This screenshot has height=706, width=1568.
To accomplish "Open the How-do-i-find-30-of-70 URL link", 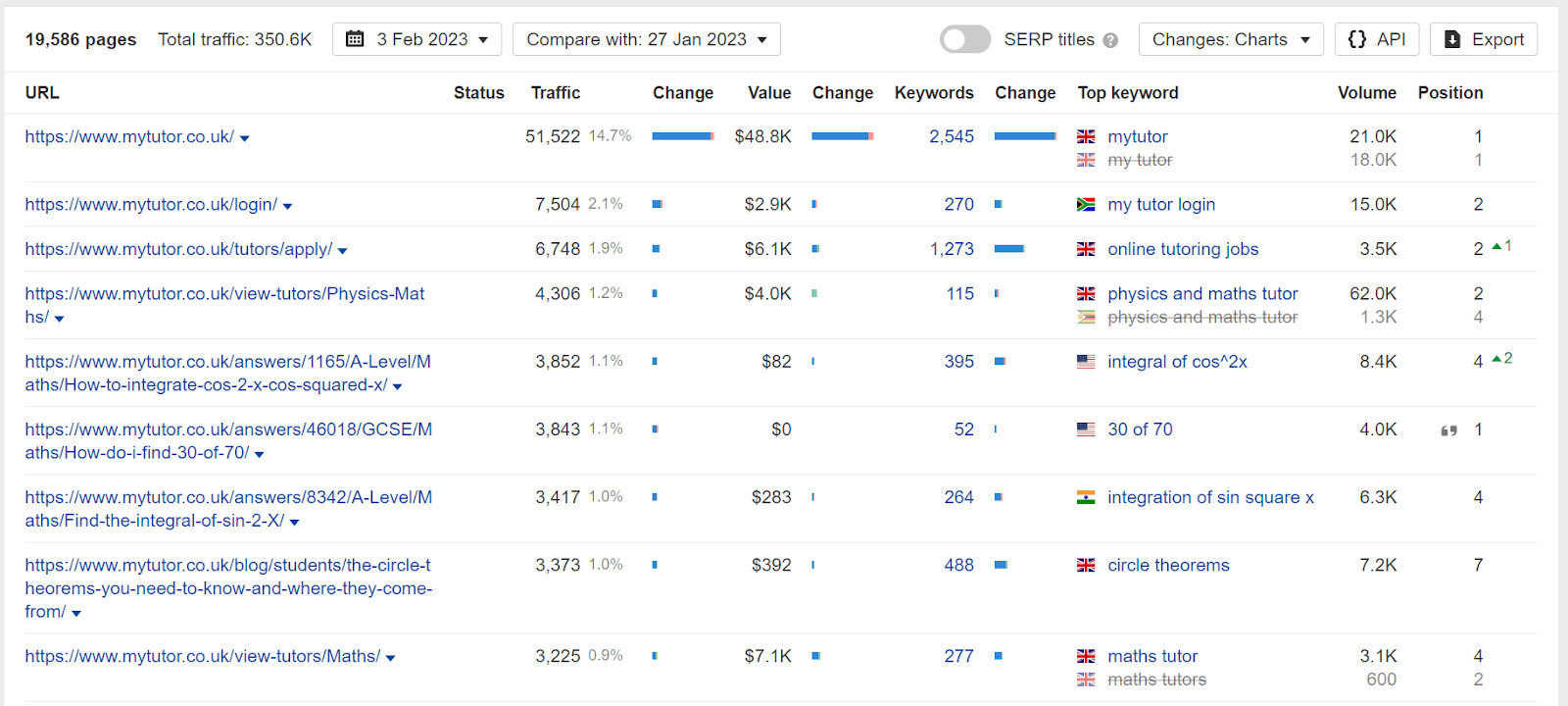I will coord(228,440).
